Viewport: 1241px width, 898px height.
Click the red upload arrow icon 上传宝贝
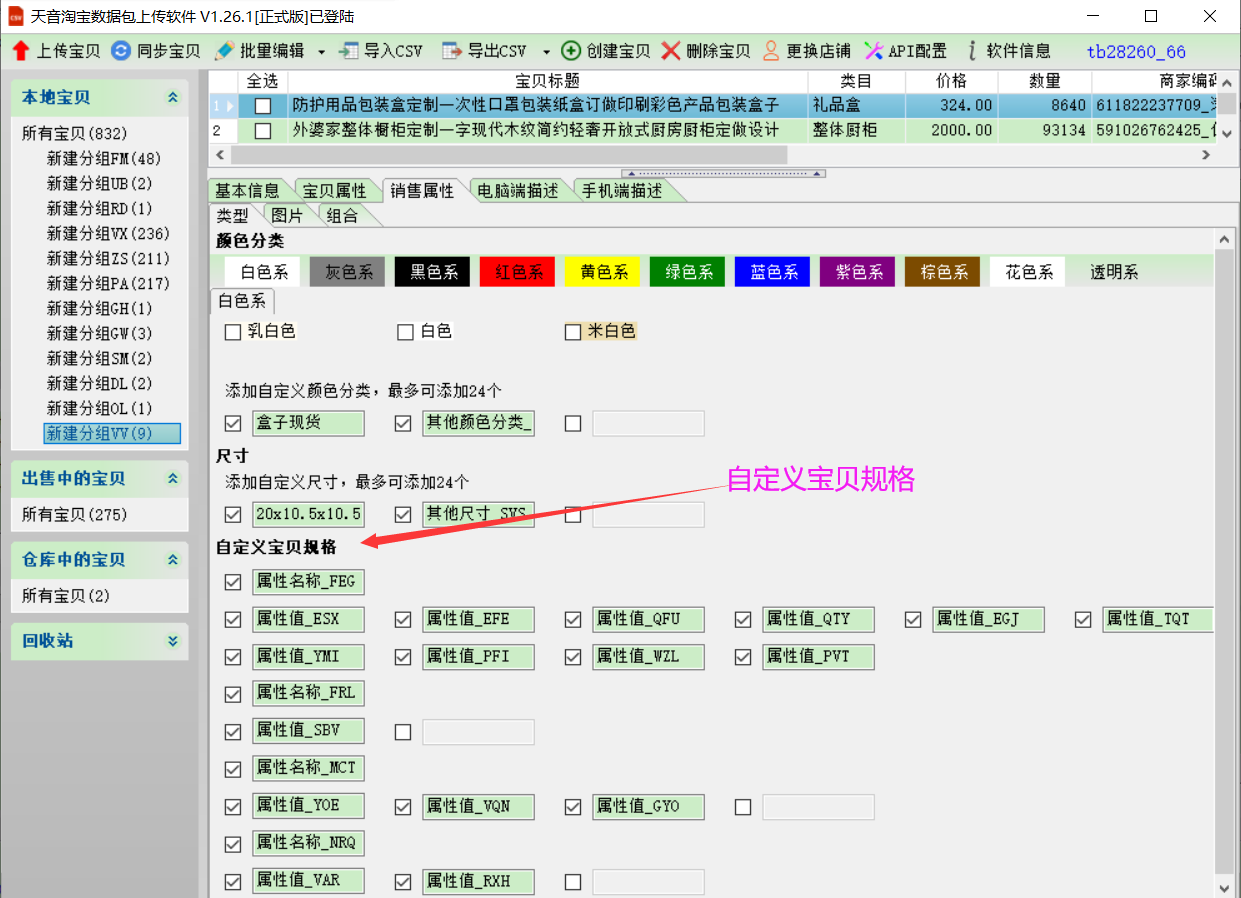[x=21, y=51]
